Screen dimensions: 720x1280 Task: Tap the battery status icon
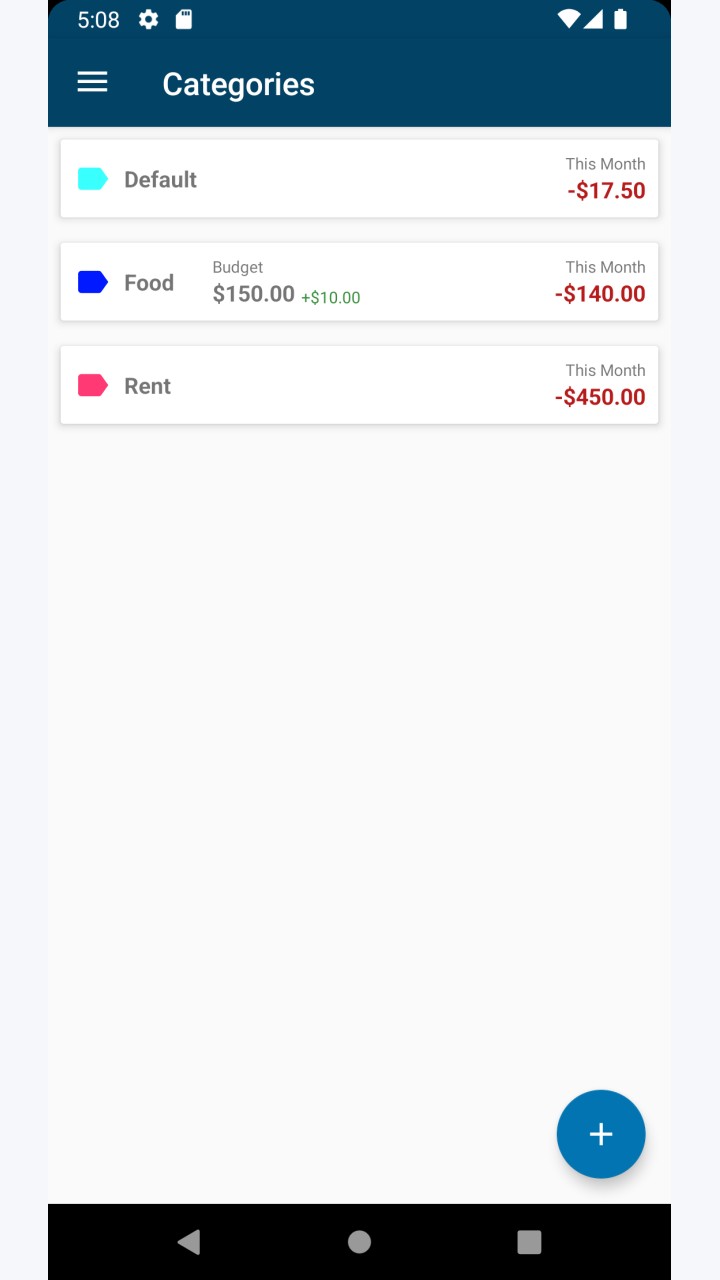620,19
